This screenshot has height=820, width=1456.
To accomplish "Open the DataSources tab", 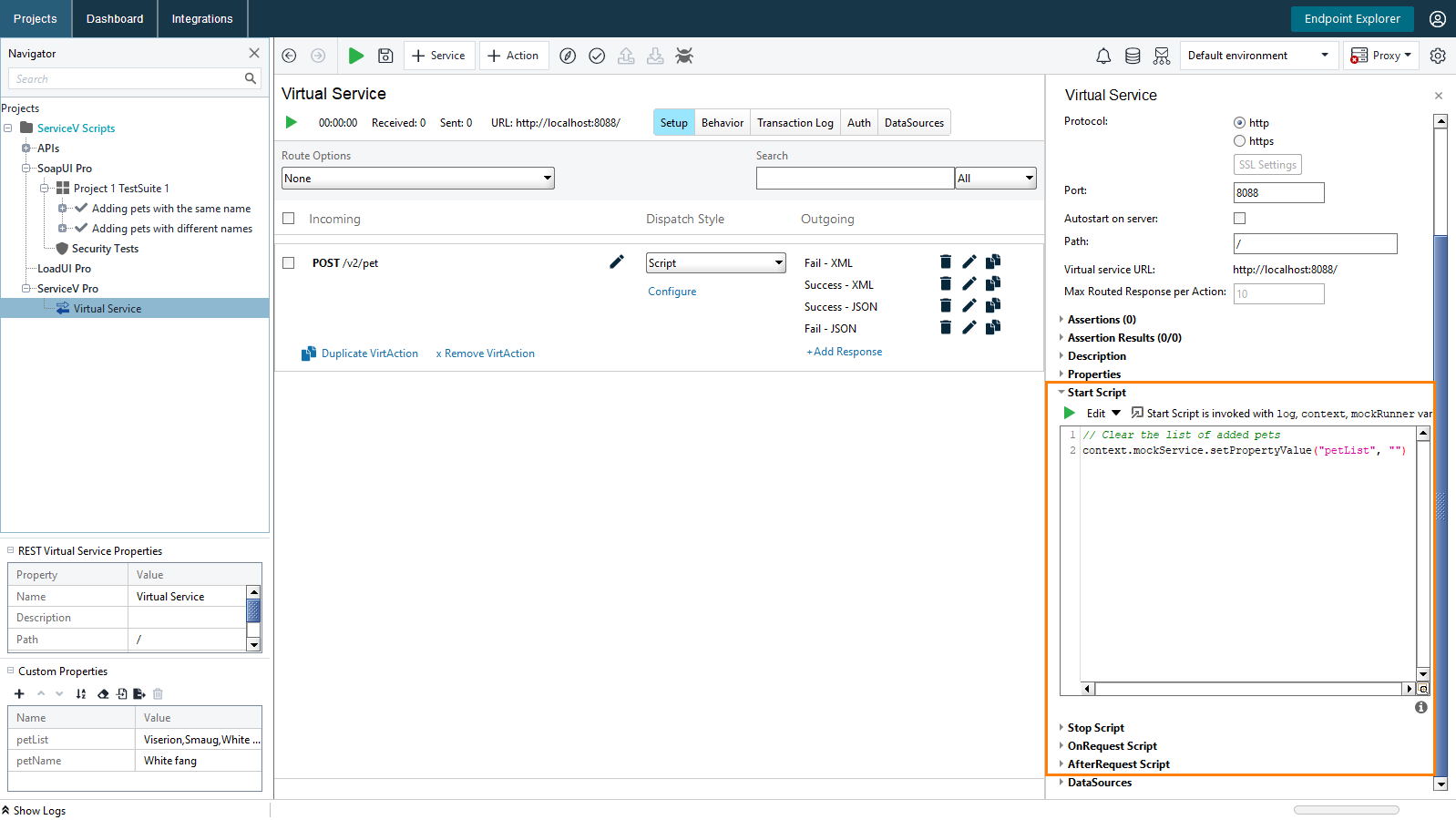I will [914, 122].
